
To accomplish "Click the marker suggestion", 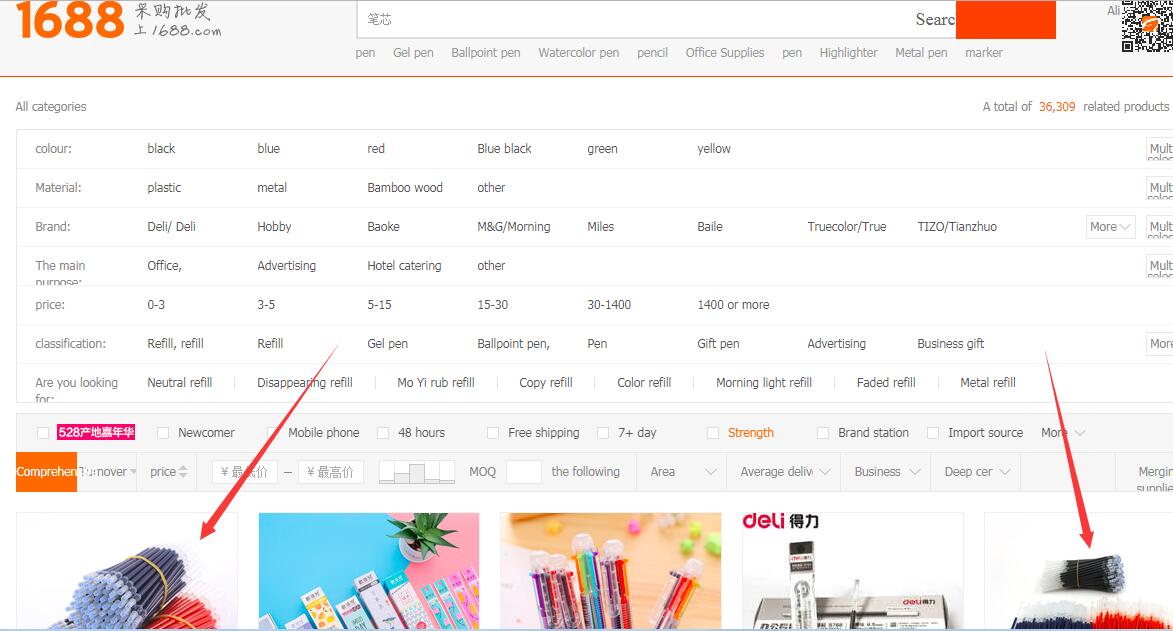I will pos(984,52).
